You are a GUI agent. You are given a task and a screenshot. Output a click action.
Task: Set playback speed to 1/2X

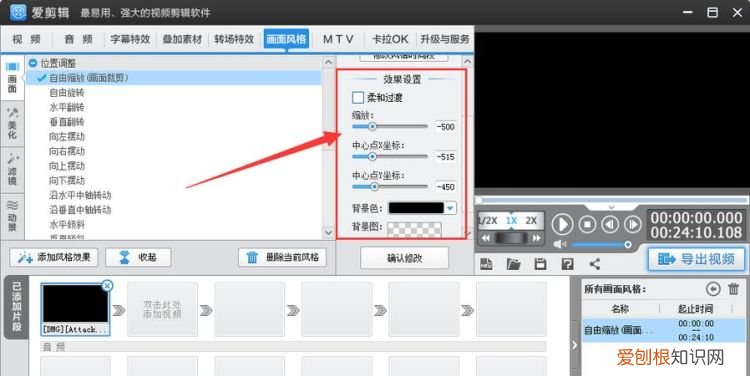488,221
